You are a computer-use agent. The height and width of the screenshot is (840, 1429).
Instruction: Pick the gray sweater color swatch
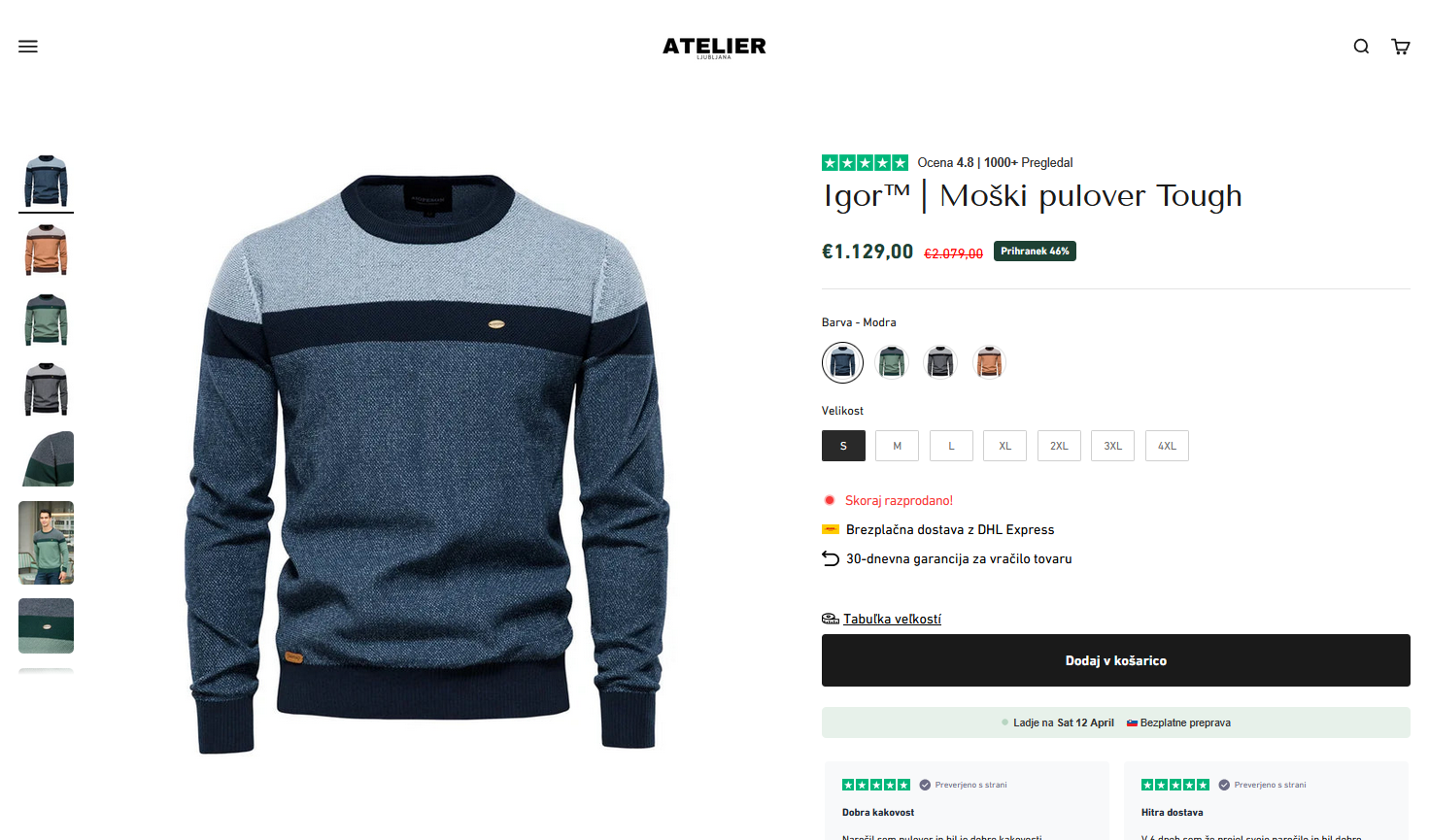(x=939, y=362)
